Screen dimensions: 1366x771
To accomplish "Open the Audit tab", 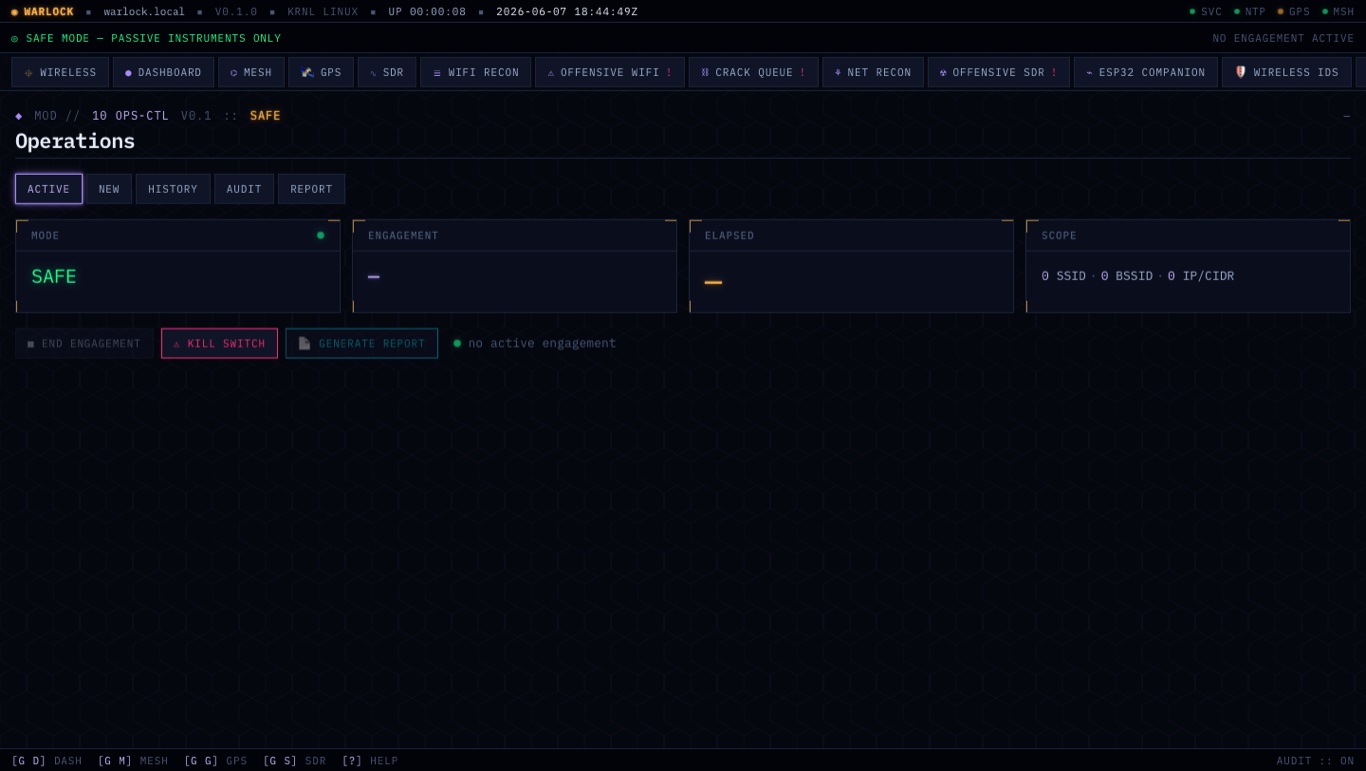I will pos(244,189).
